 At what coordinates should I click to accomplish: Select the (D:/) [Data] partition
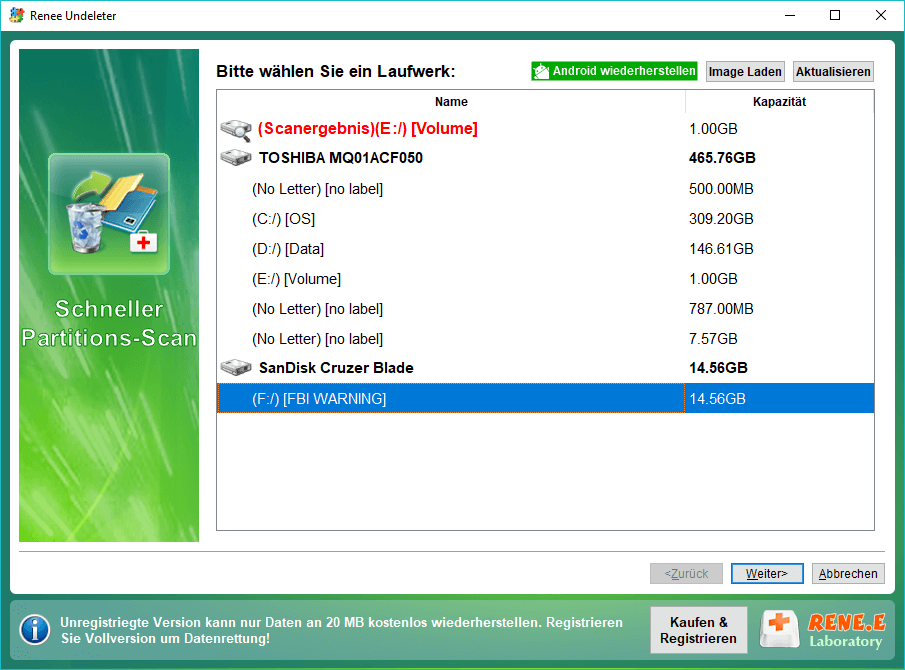[545, 249]
